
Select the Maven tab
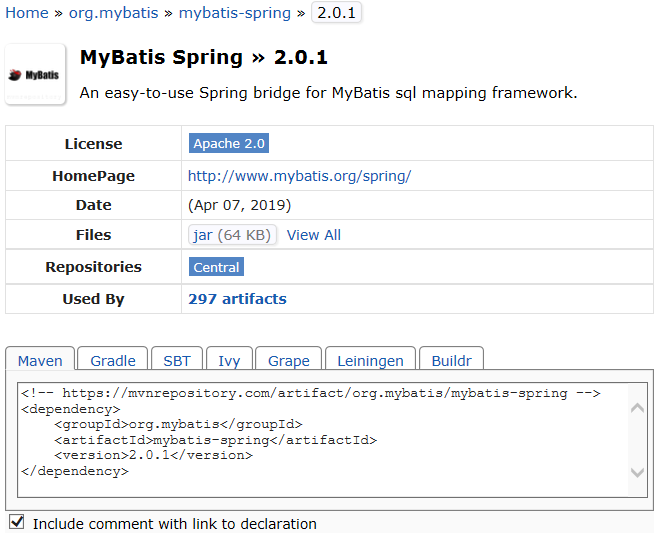(x=40, y=360)
